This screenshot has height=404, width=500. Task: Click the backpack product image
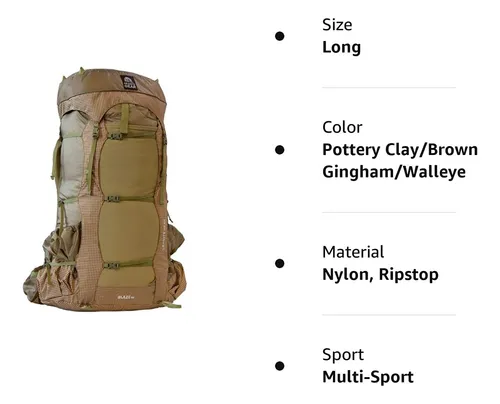[x=104, y=189]
